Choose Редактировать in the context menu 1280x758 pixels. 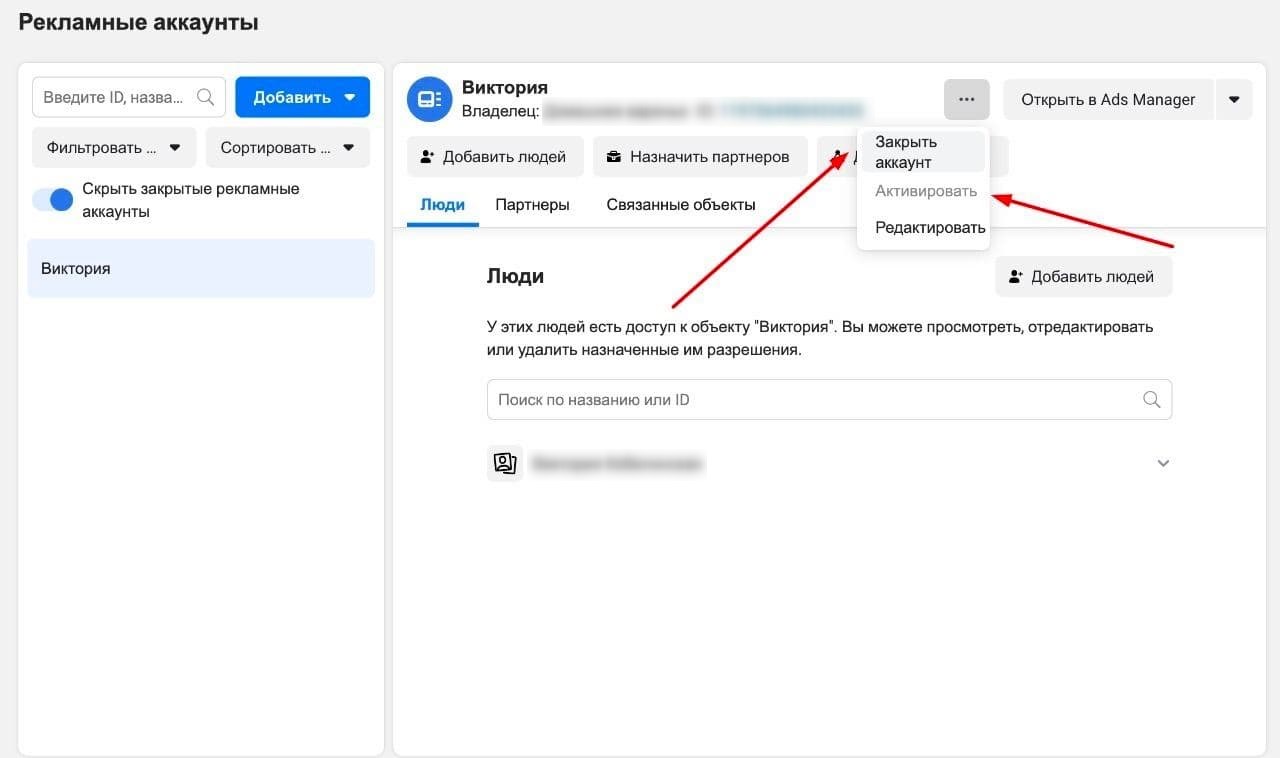point(930,227)
